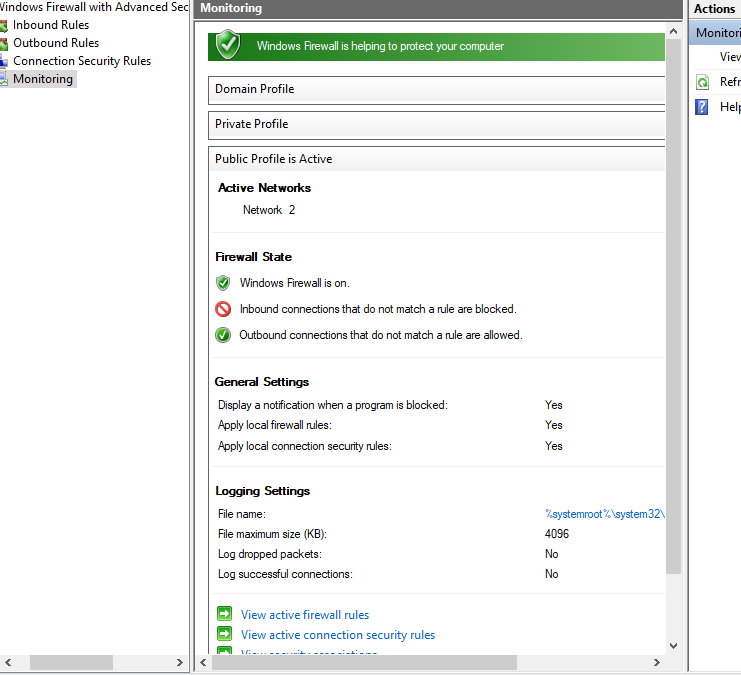Select the Monitoring tree node

[x=43, y=78]
